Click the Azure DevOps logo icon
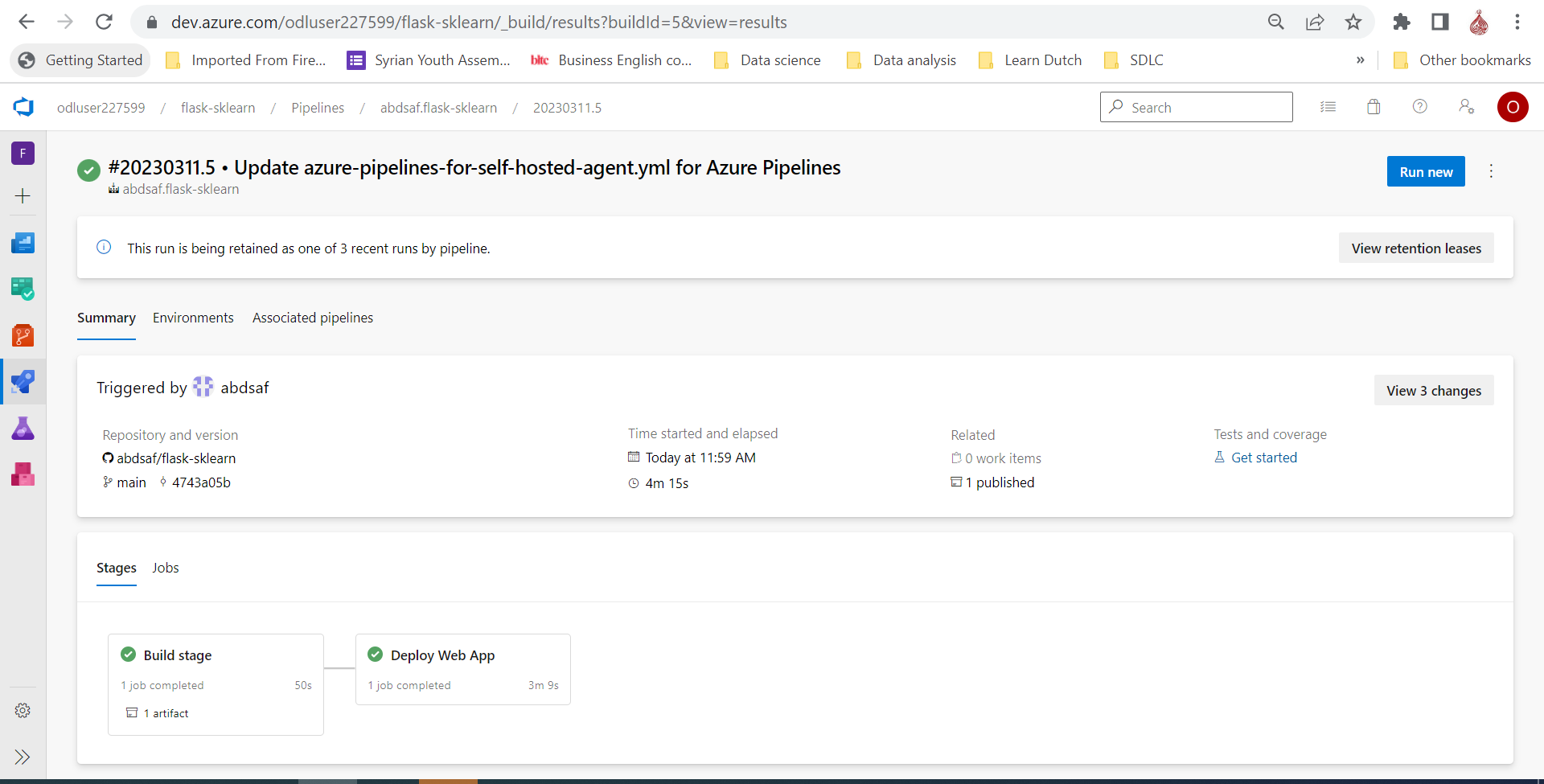Image resolution: width=1544 pixels, height=784 pixels. point(23,107)
